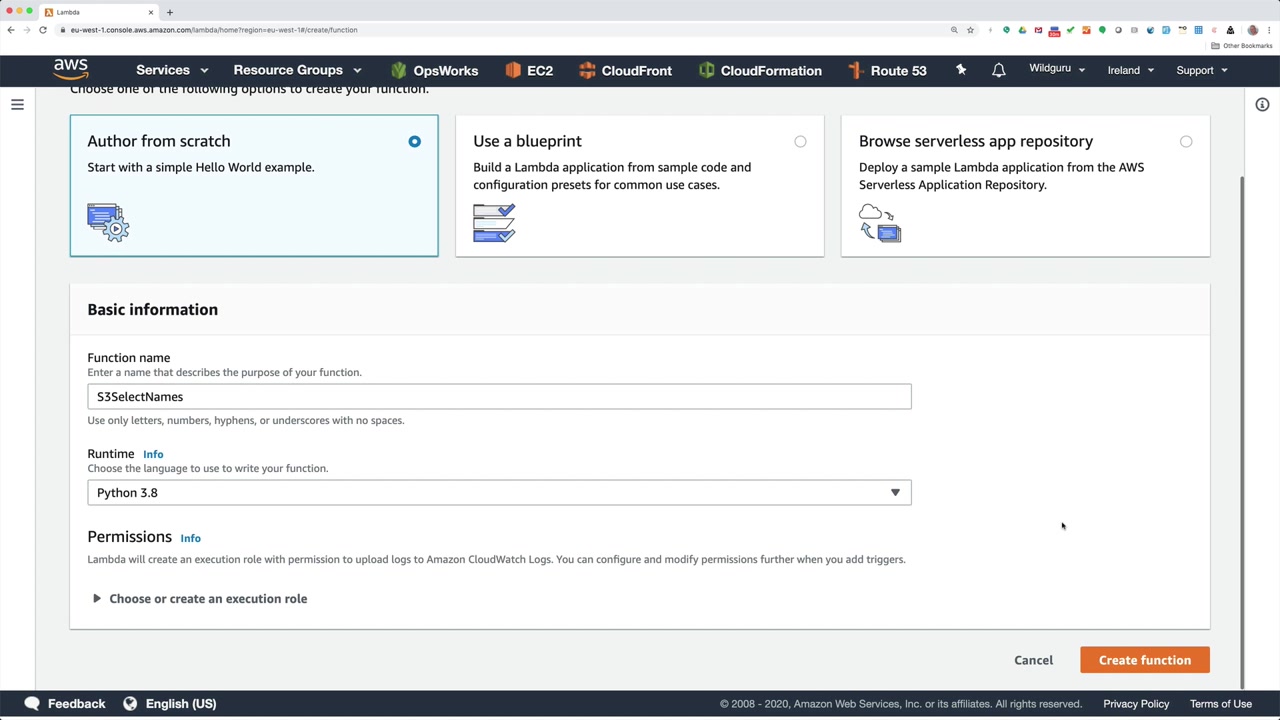The height and width of the screenshot is (720, 1280).
Task: Click the Chrome profile avatar
Action: (1253, 30)
